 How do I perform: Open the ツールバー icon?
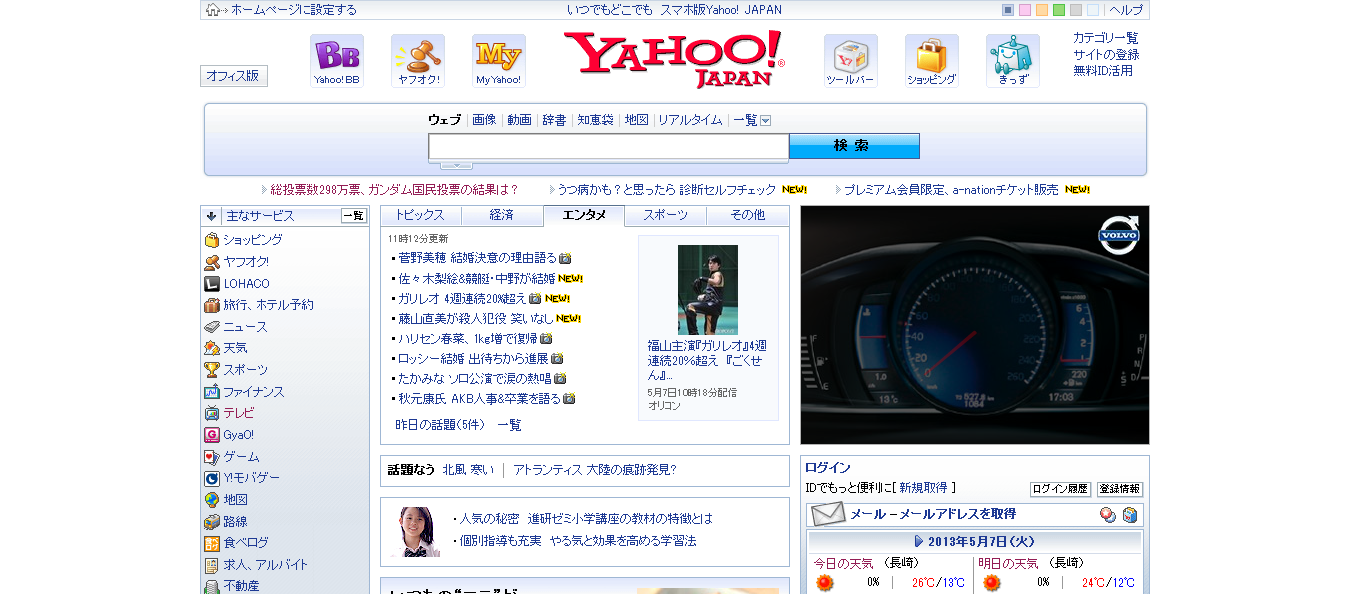851,61
